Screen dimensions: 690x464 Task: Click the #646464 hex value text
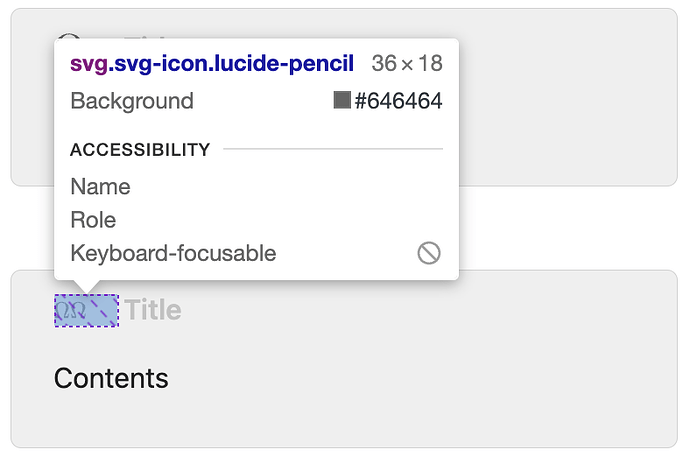click(398, 101)
